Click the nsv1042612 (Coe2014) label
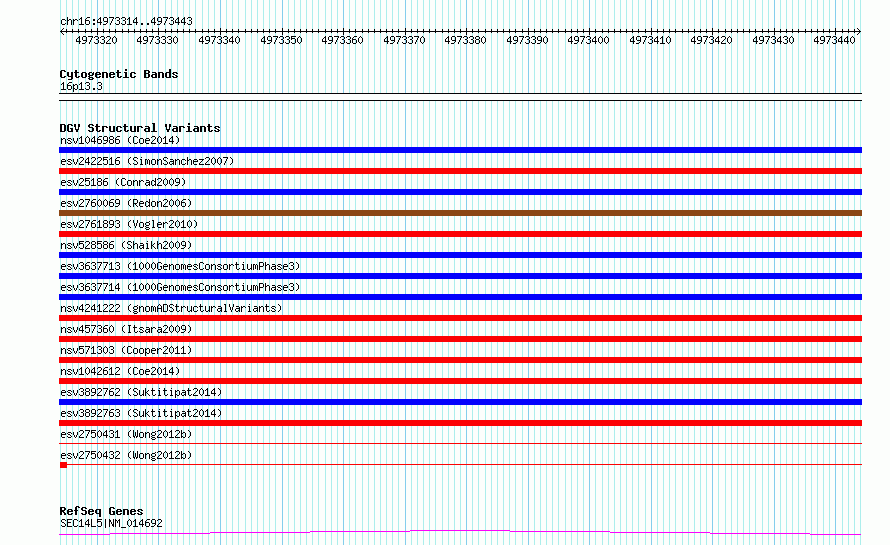The image size is (890, 545). (120, 371)
